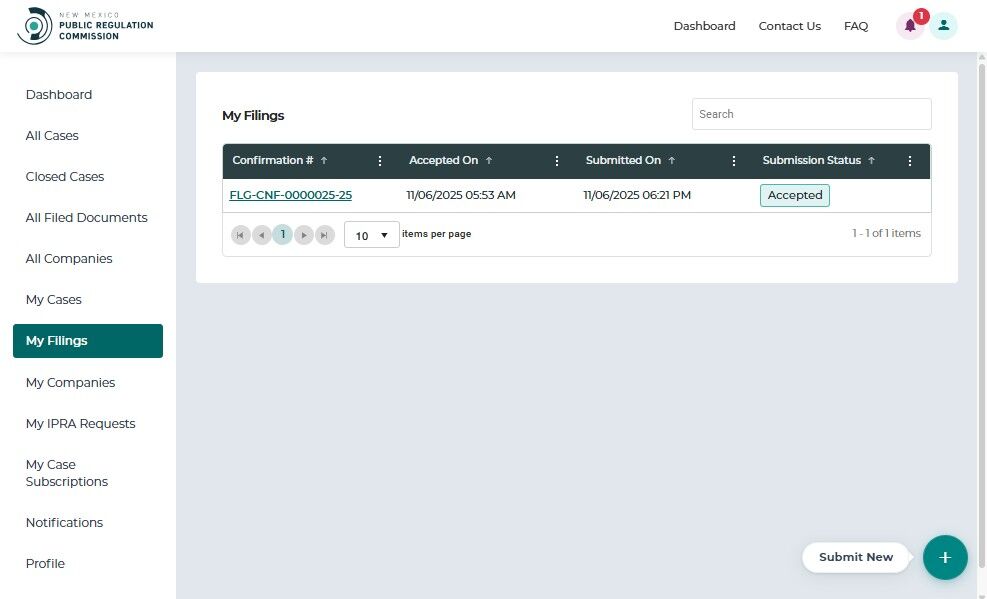Click the Contact Us link
The width and height of the screenshot is (987, 599).
789,26
